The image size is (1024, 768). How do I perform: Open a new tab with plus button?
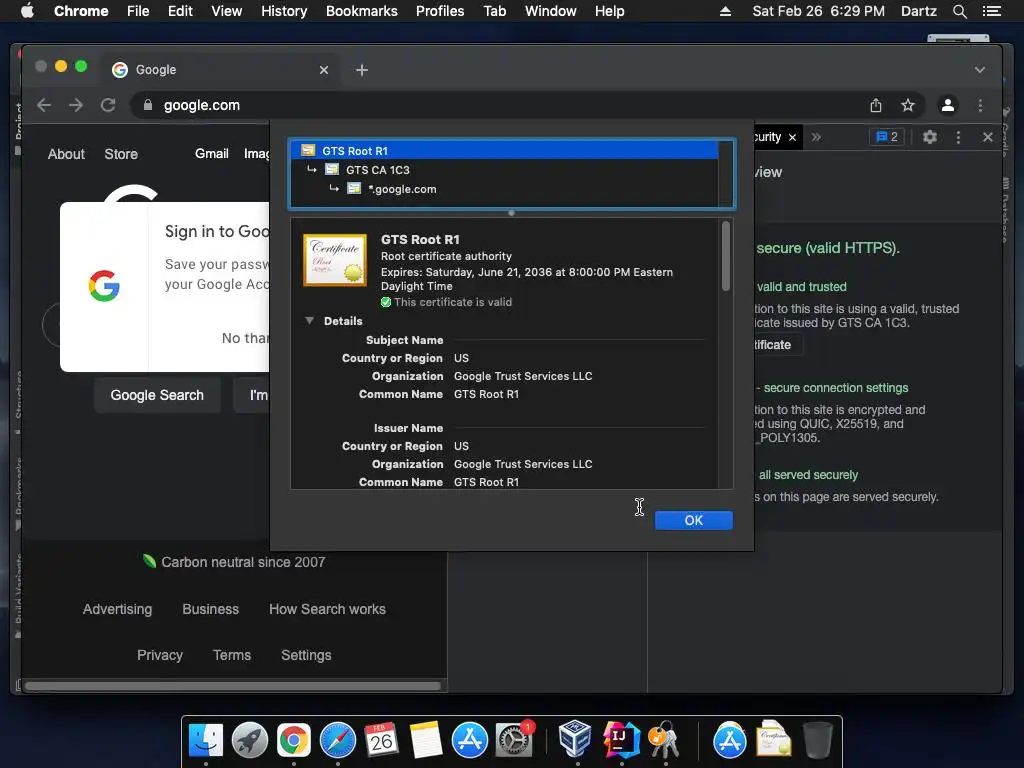[x=362, y=70]
